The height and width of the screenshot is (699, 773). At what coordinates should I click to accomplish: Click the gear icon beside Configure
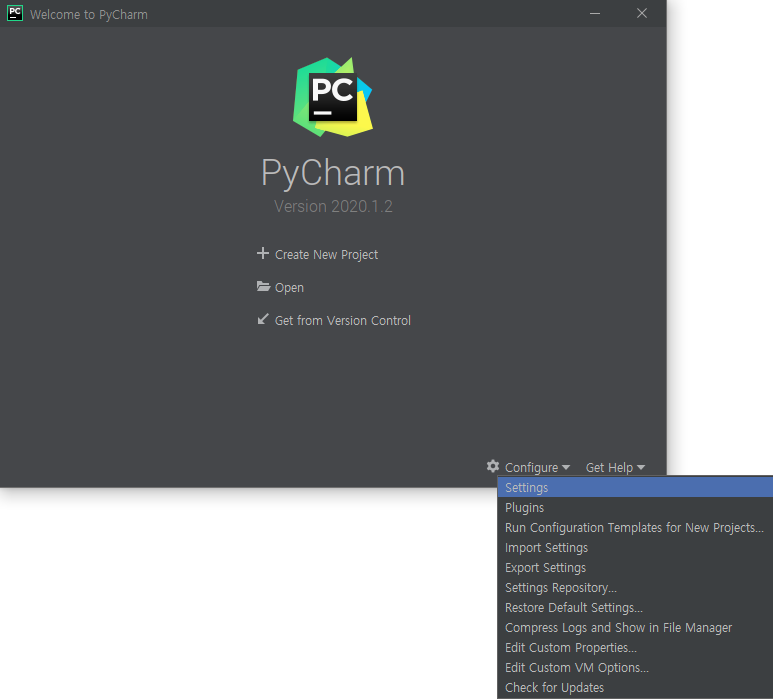493,466
